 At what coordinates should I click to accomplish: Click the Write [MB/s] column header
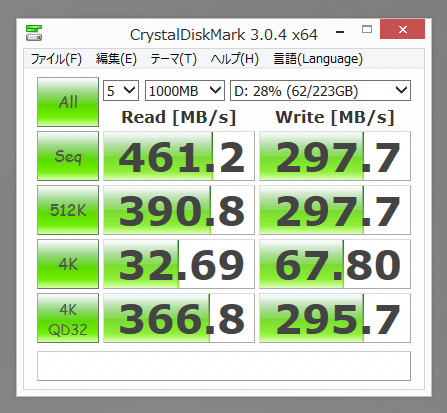pyautogui.click(x=335, y=117)
